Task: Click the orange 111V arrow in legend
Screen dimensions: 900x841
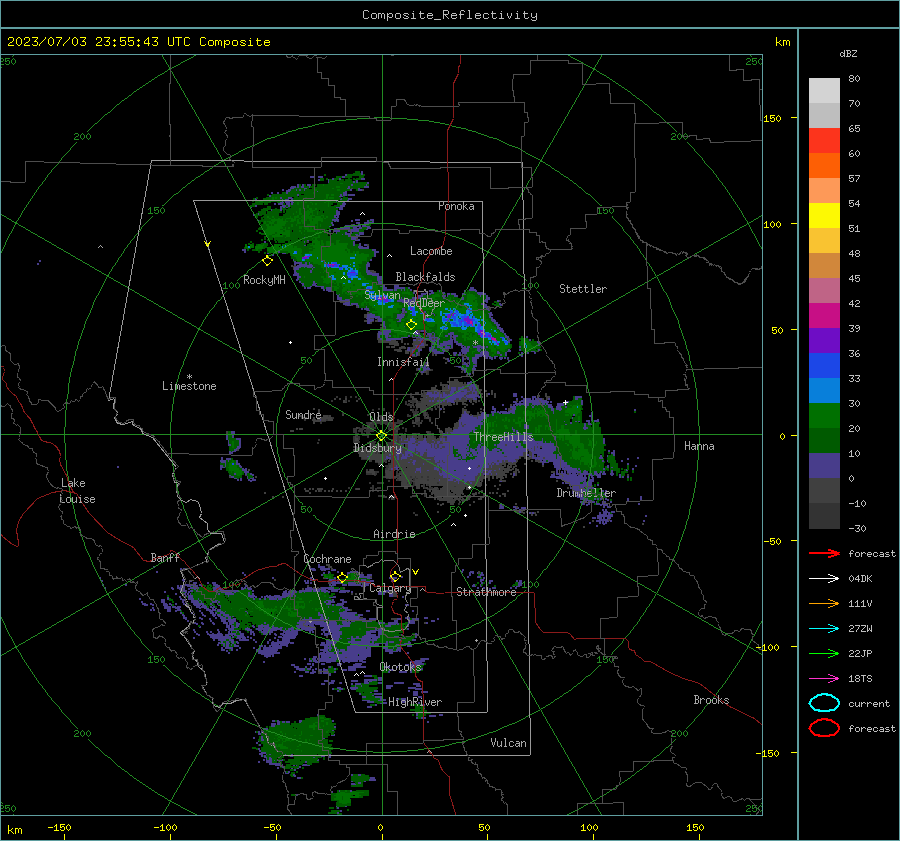Action: coord(824,603)
